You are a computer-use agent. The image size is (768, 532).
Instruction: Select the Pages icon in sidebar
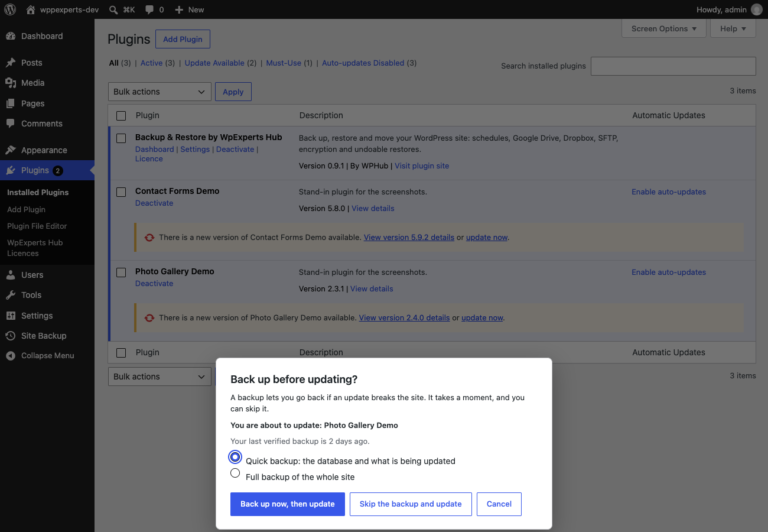click(10, 103)
